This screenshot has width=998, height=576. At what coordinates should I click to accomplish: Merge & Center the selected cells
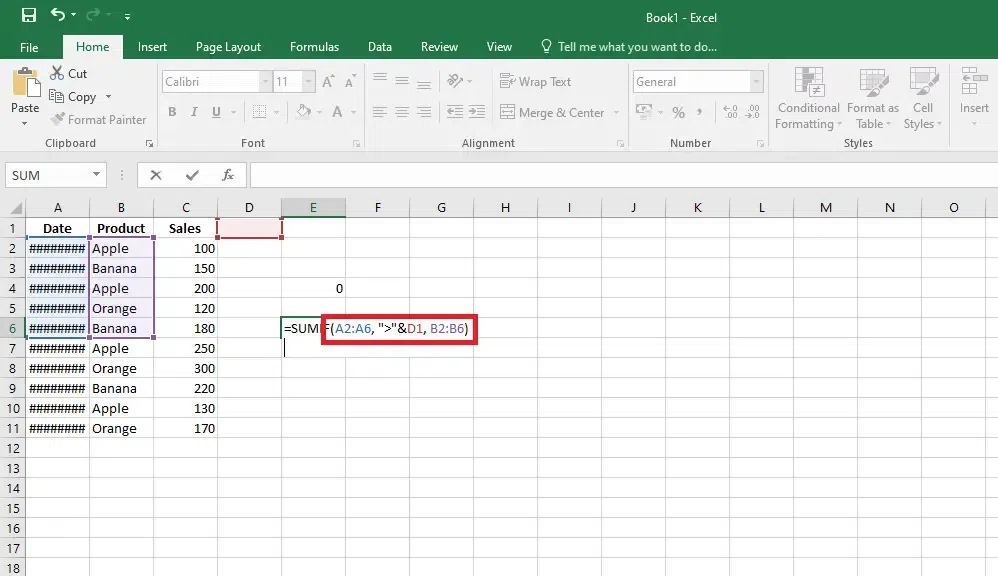coord(552,113)
